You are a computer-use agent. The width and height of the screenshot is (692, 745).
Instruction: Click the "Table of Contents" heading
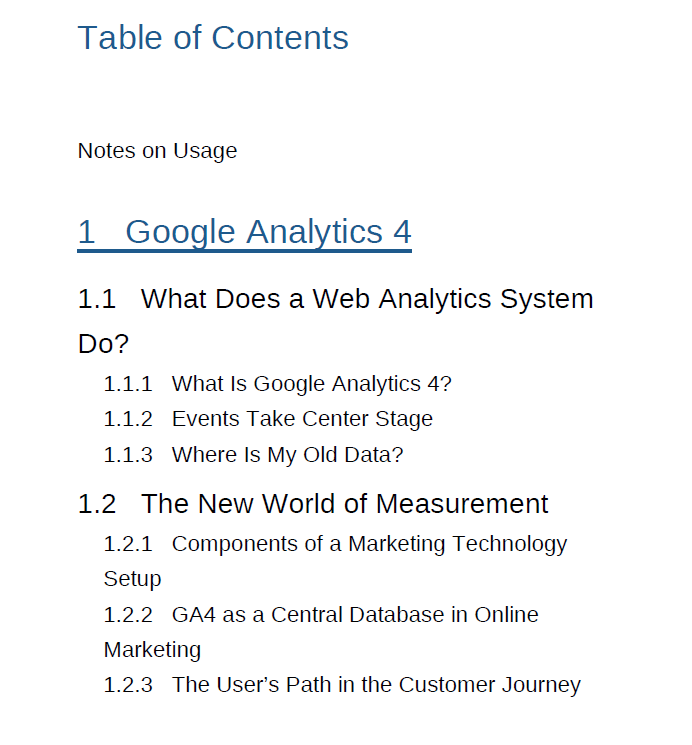coord(213,38)
